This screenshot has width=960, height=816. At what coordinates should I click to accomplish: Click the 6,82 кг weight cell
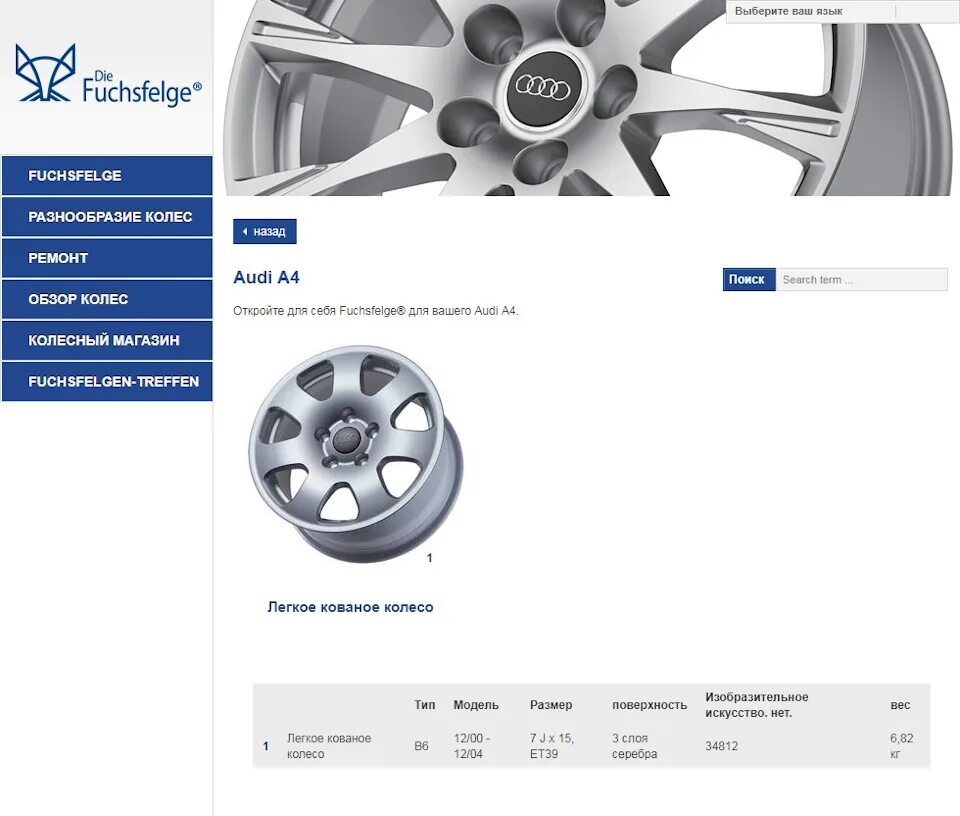tap(901, 746)
